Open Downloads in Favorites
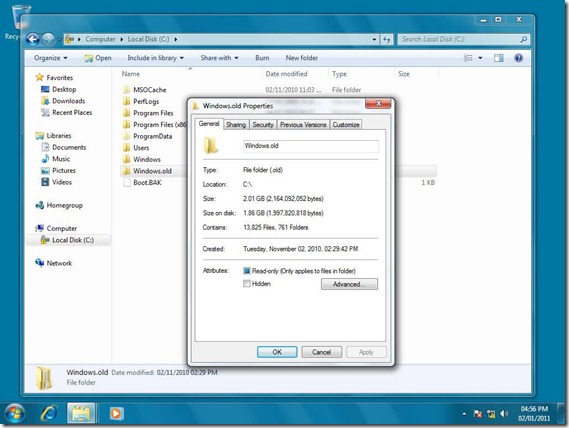 tap(62, 101)
